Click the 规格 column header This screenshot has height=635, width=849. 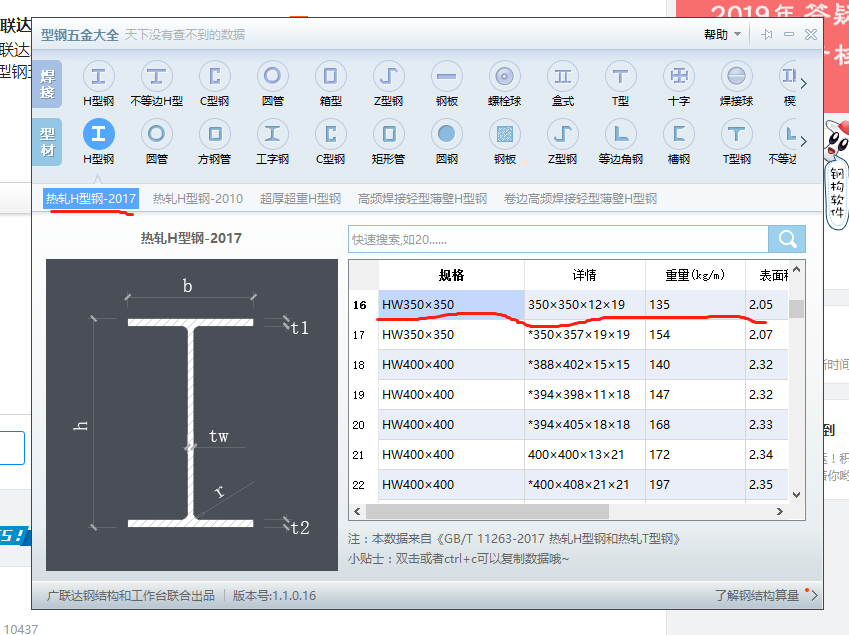tap(451, 275)
